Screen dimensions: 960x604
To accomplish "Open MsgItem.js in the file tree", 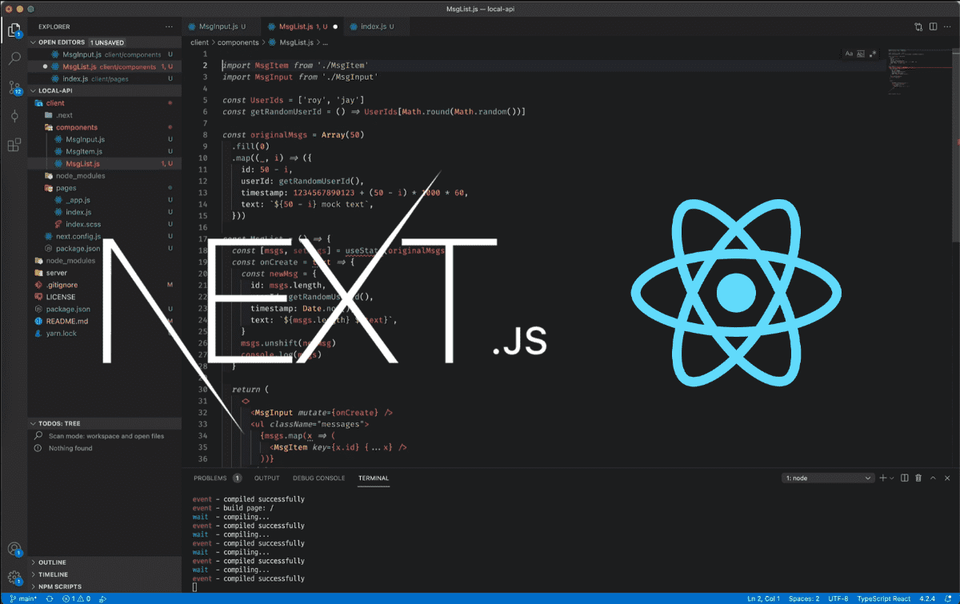I will [x=105, y=151].
